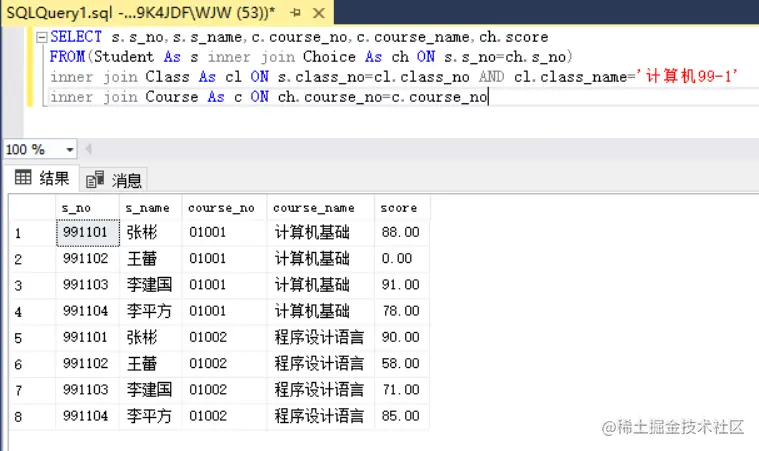Pin the SQLQuery1.sql tab
The height and width of the screenshot is (451, 759).
(295, 13)
